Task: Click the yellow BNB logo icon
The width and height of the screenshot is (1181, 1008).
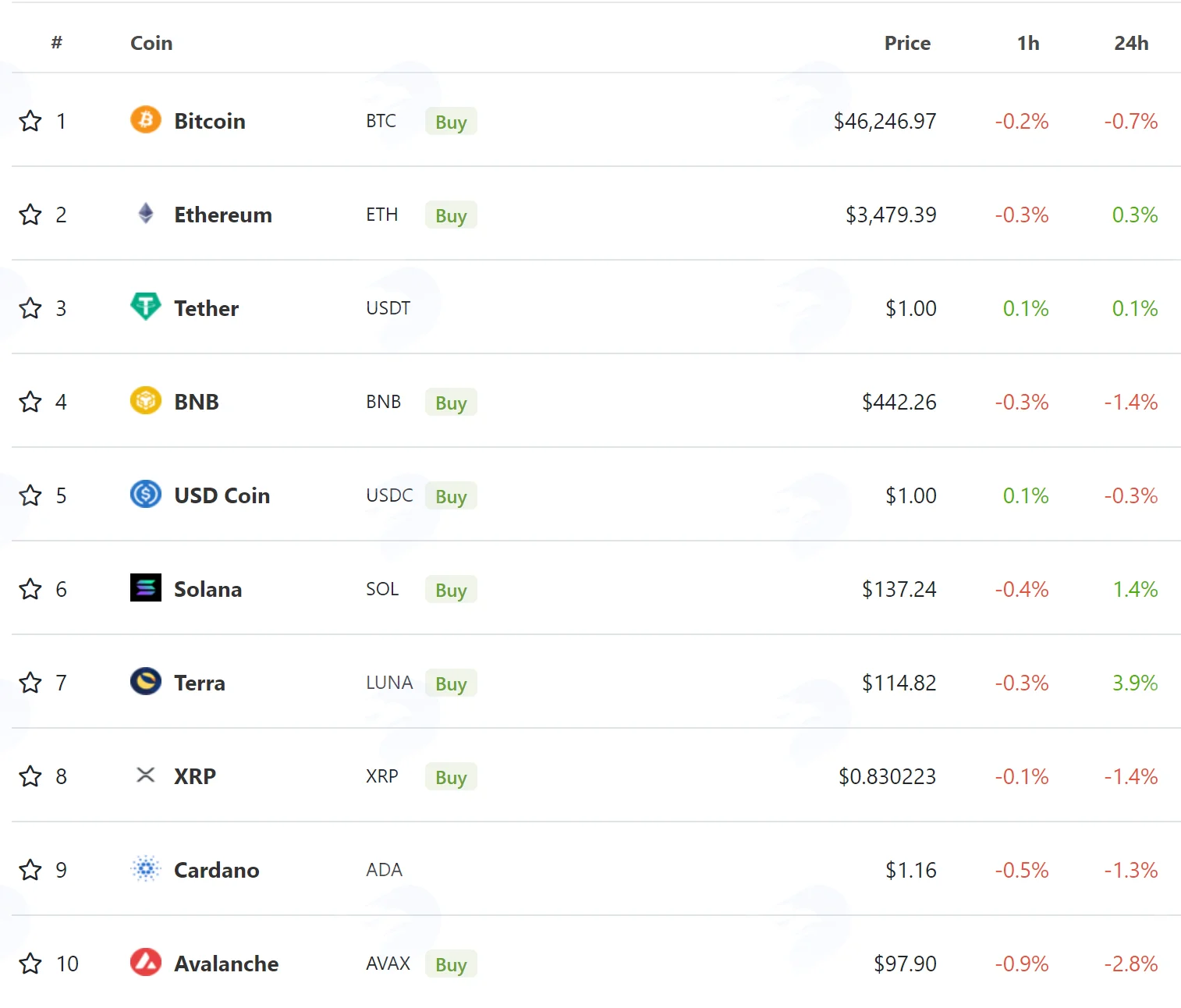Action: [146, 401]
